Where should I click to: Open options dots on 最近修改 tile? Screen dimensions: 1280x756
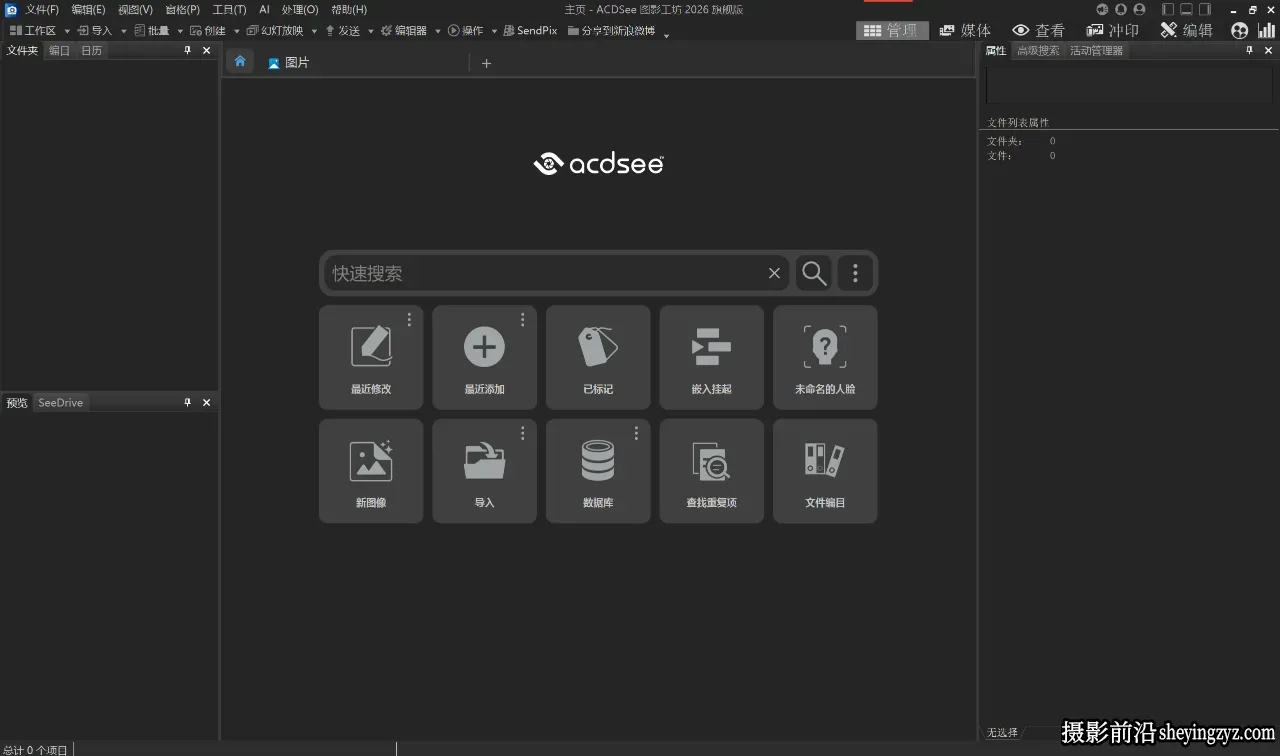coord(409,319)
